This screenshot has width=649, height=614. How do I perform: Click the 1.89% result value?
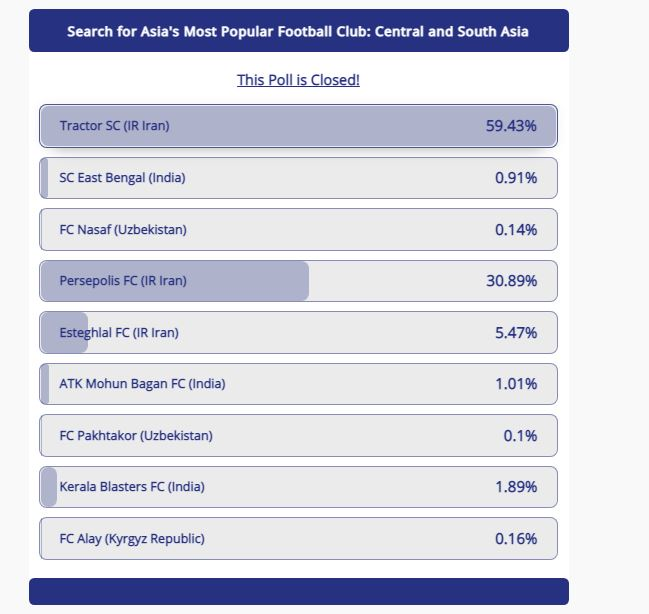(x=516, y=487)
